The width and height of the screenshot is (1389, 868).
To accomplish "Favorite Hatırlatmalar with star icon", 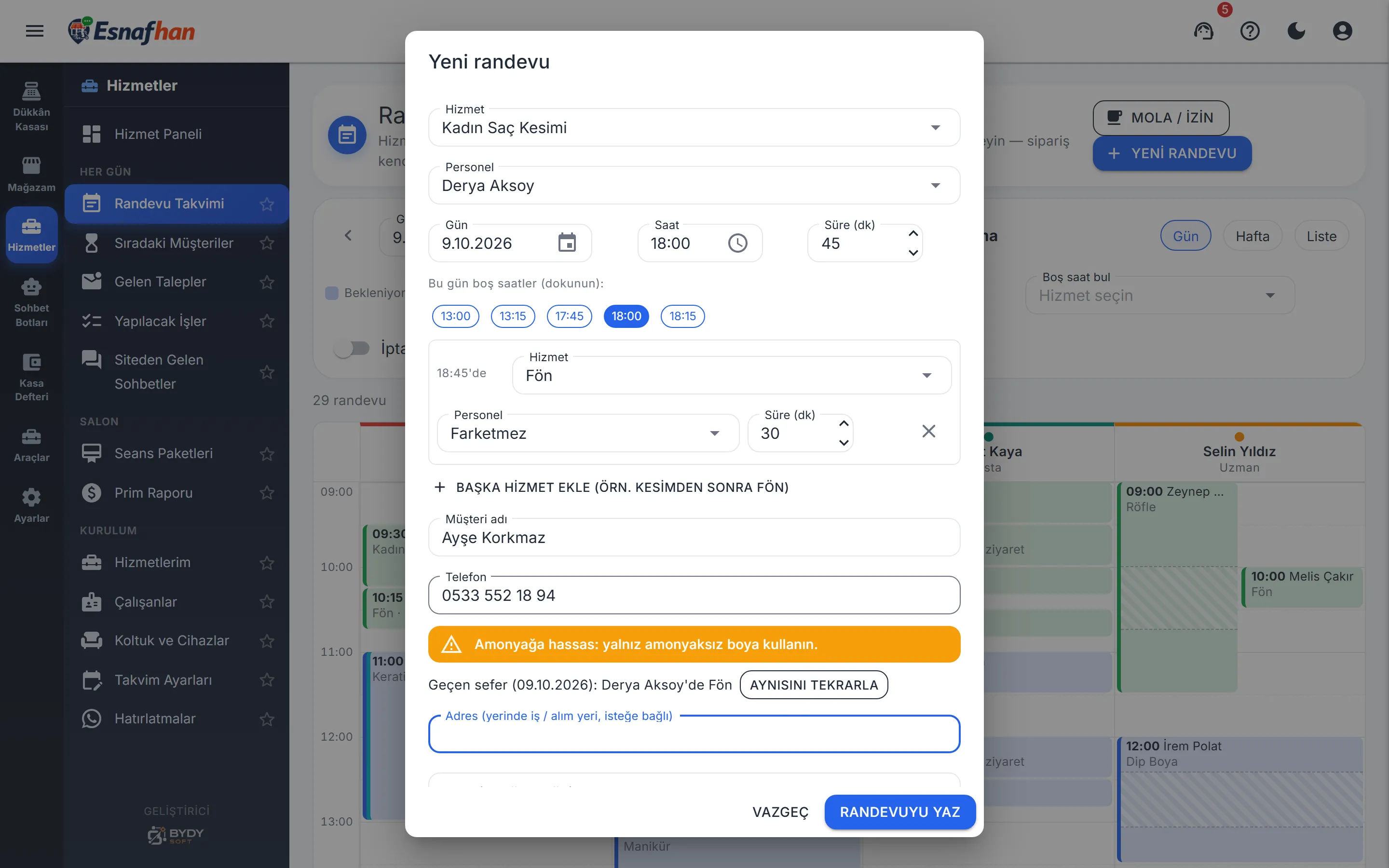I will [x=267, y=719].
